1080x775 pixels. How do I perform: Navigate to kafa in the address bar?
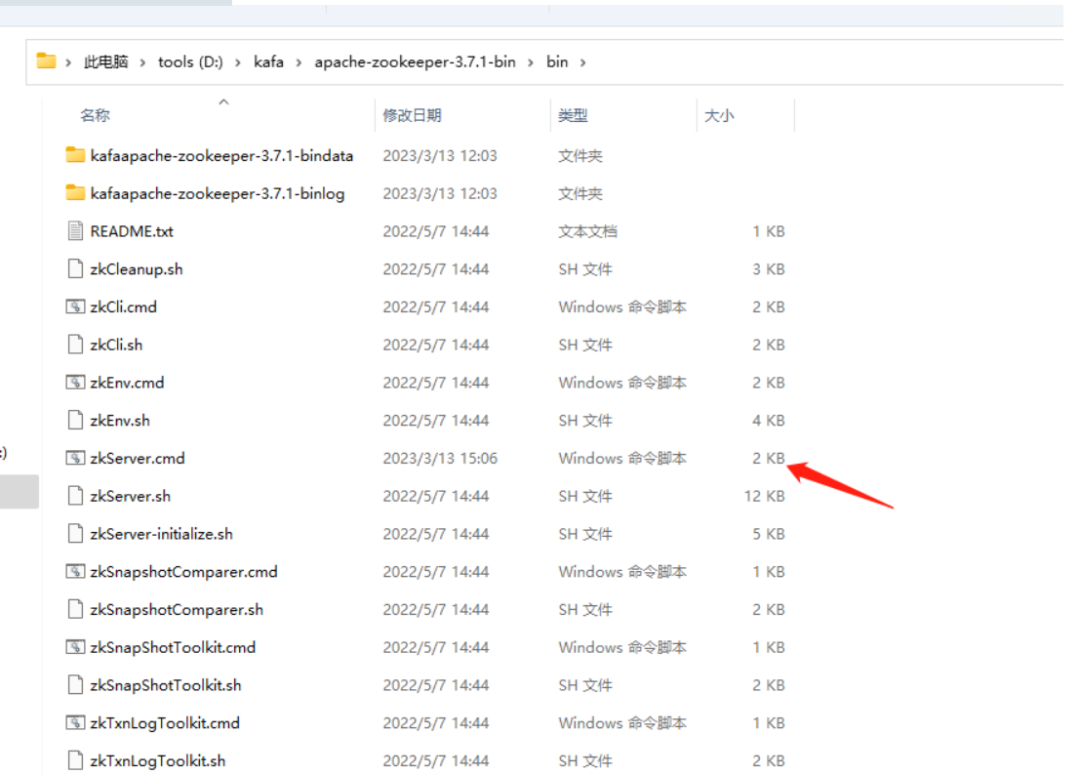(269, 62)
